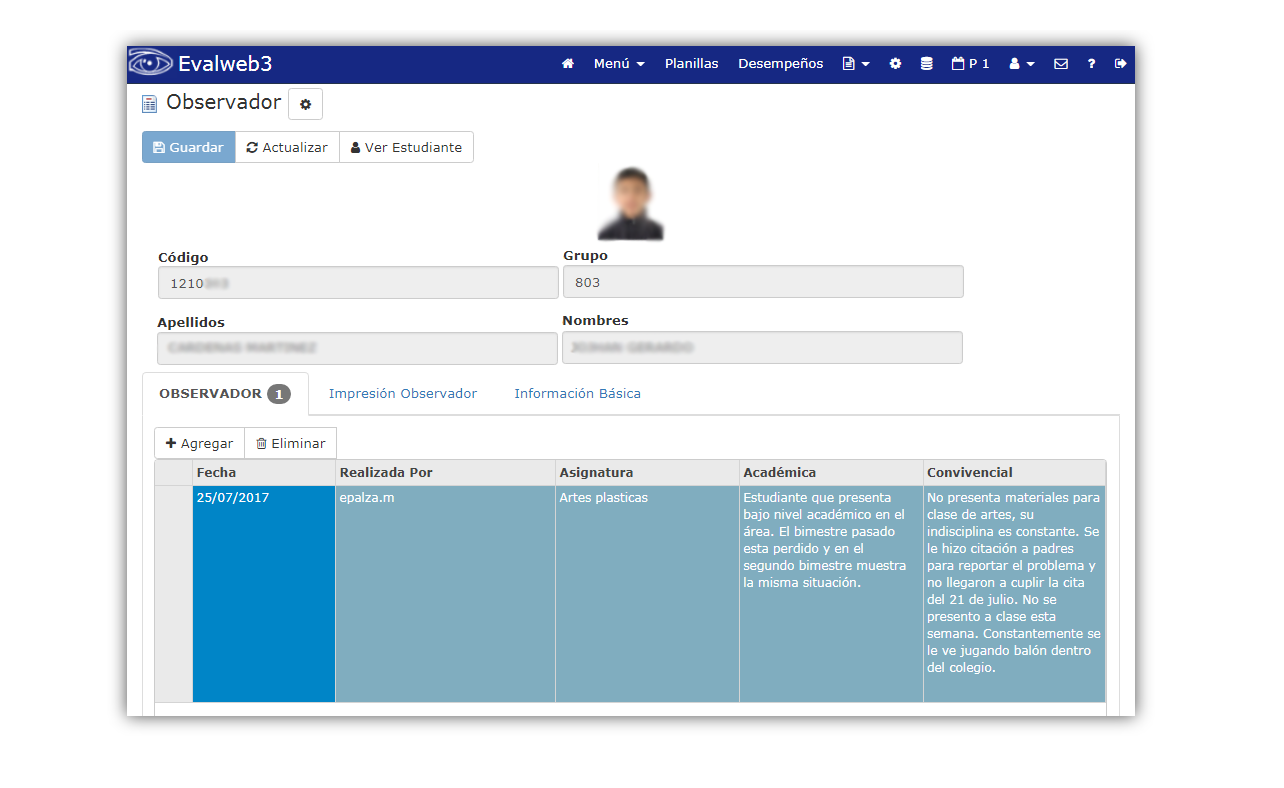Viewport: 1284px width, 788px height.
Task: Expand the user account dropdown
Action: click(x=1022, y=64)
